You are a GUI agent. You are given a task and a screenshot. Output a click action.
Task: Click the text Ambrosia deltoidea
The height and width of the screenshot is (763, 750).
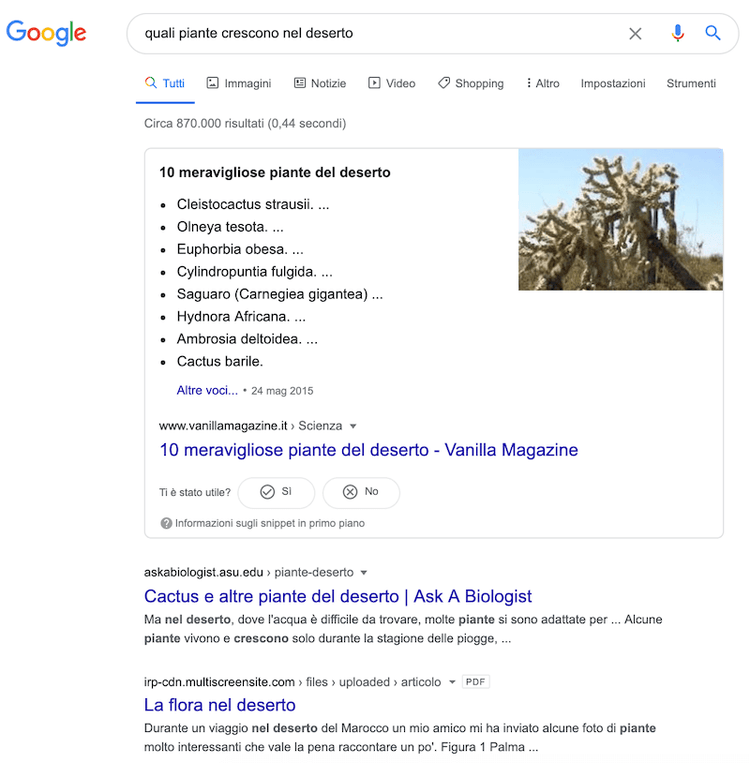(239, 339)
